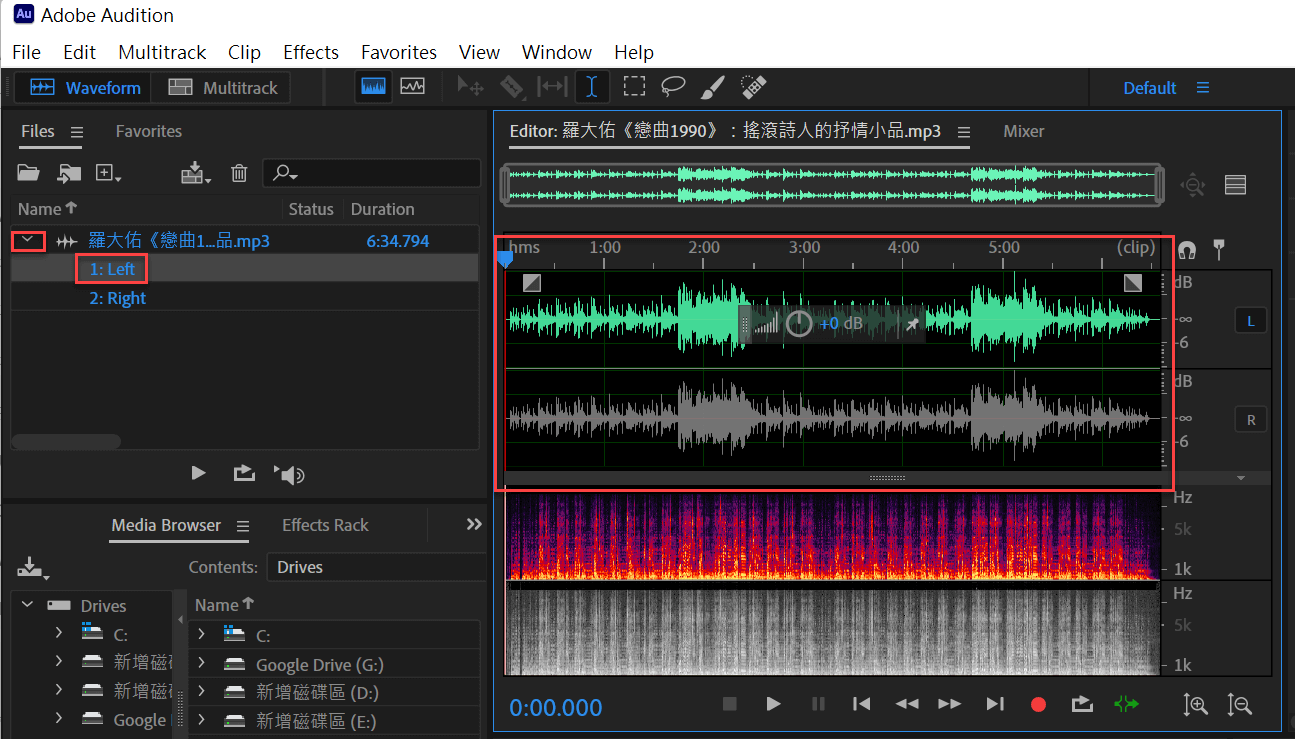Delete selected file with trash icon
Screen dimensions: 1295x739
[x=239, y=173]
